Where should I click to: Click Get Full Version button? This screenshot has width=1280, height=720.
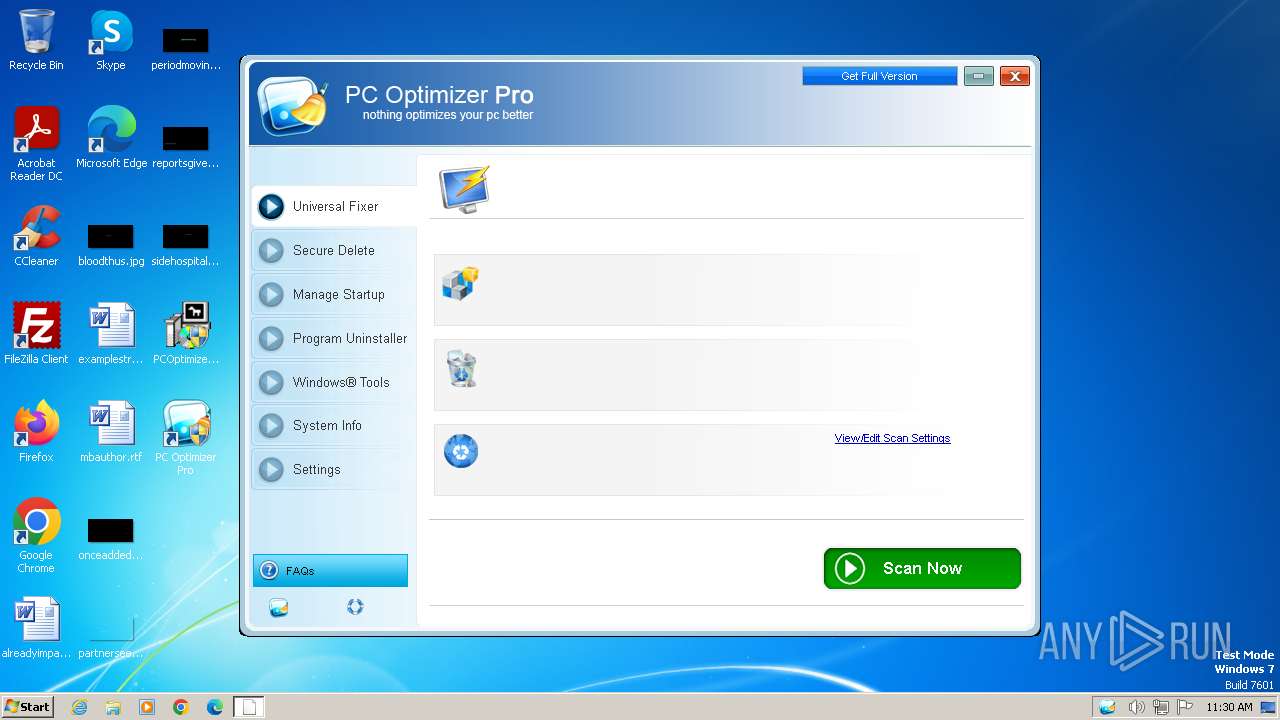tap(879, 76)
